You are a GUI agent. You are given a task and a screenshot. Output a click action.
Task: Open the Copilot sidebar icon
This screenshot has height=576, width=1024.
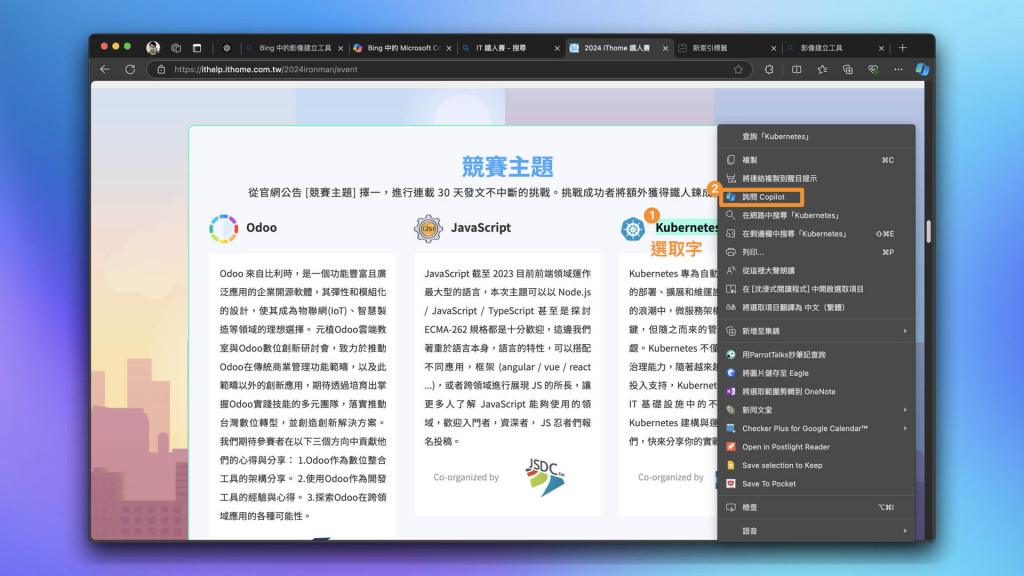[922, 69]
